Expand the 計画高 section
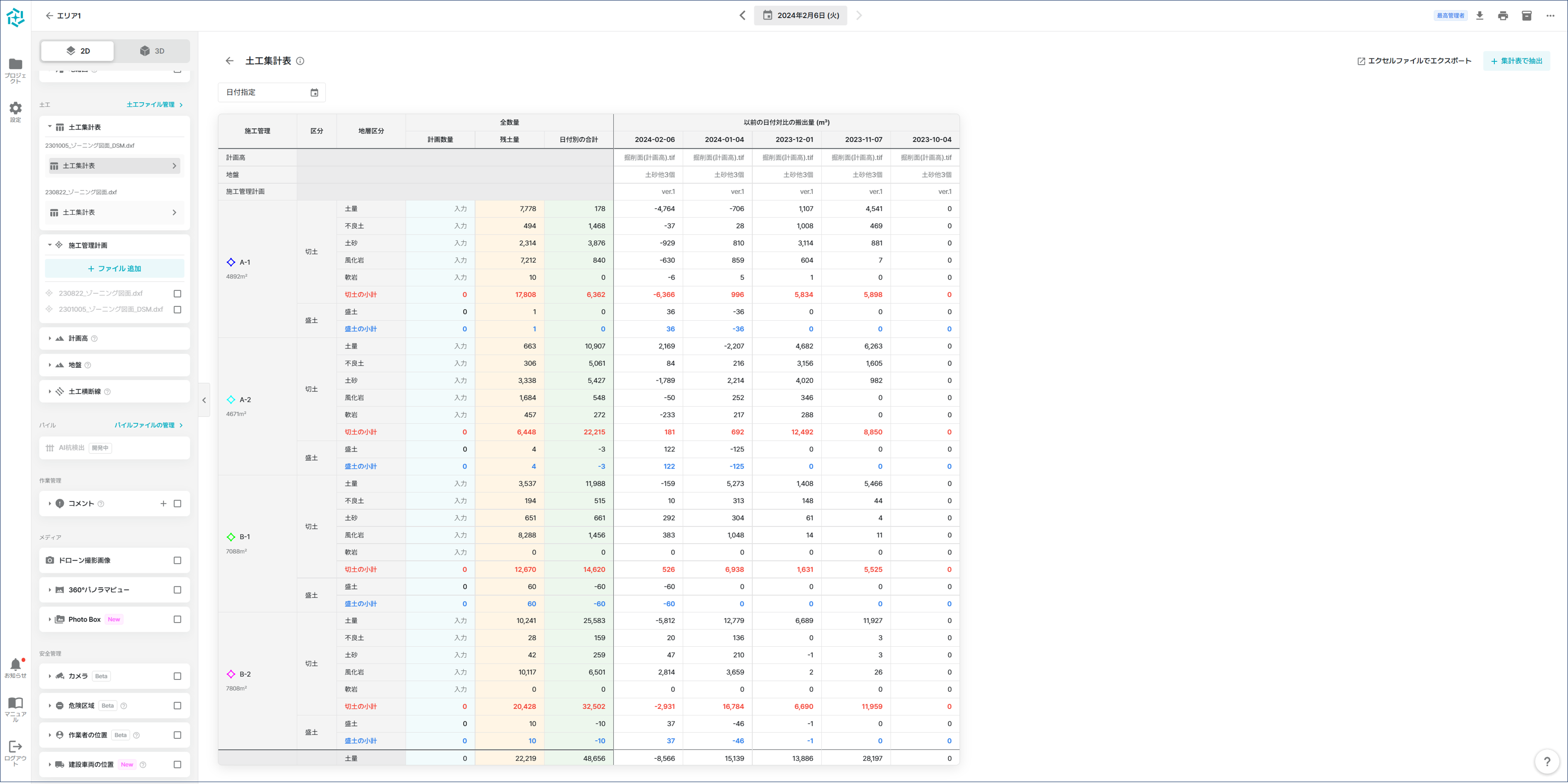The width and height of the screenshot is (1568, 784). [x=50, y=338]
